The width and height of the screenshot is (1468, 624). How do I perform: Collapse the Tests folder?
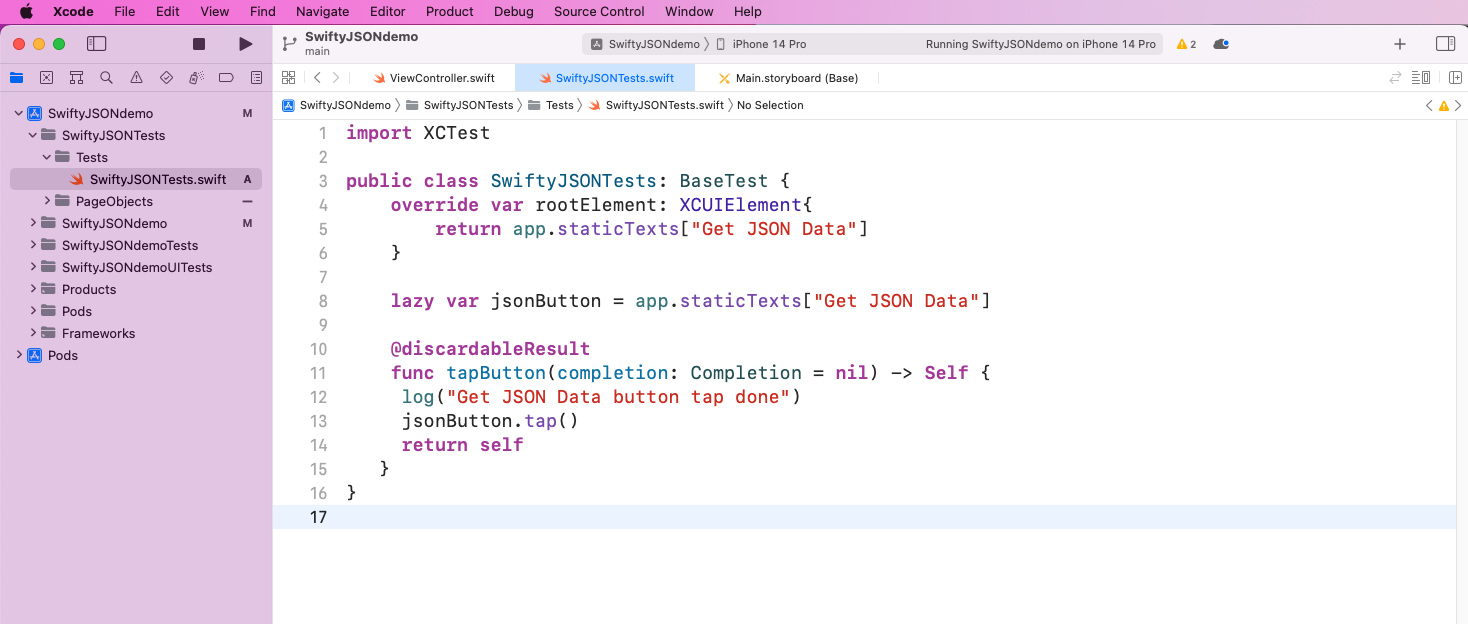(x=47, y=157)
